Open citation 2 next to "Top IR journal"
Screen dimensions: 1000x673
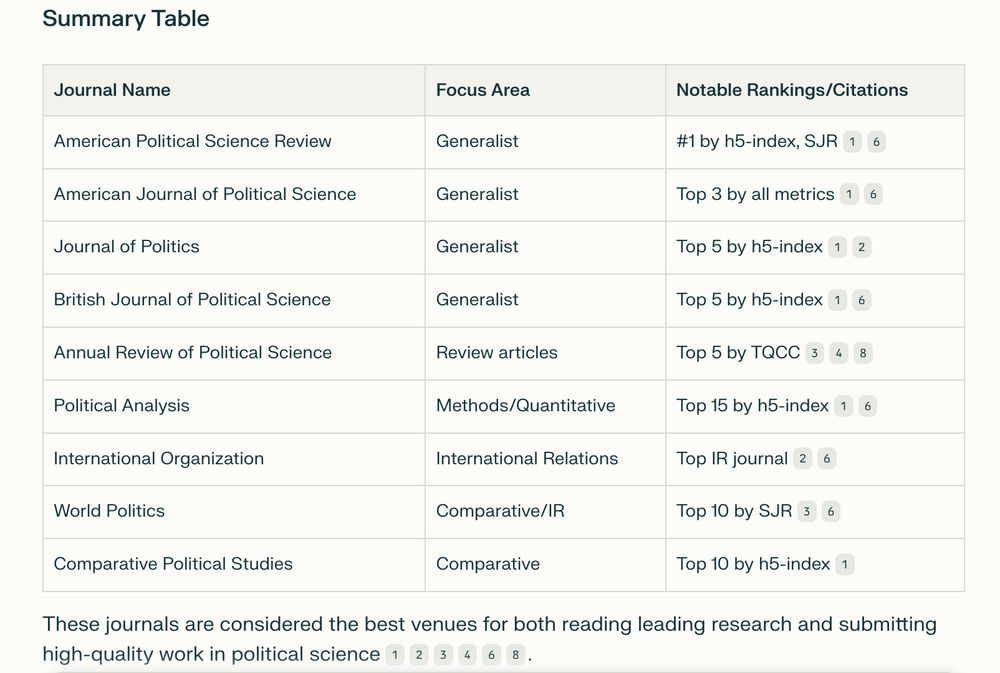click(x=802, y=459)
